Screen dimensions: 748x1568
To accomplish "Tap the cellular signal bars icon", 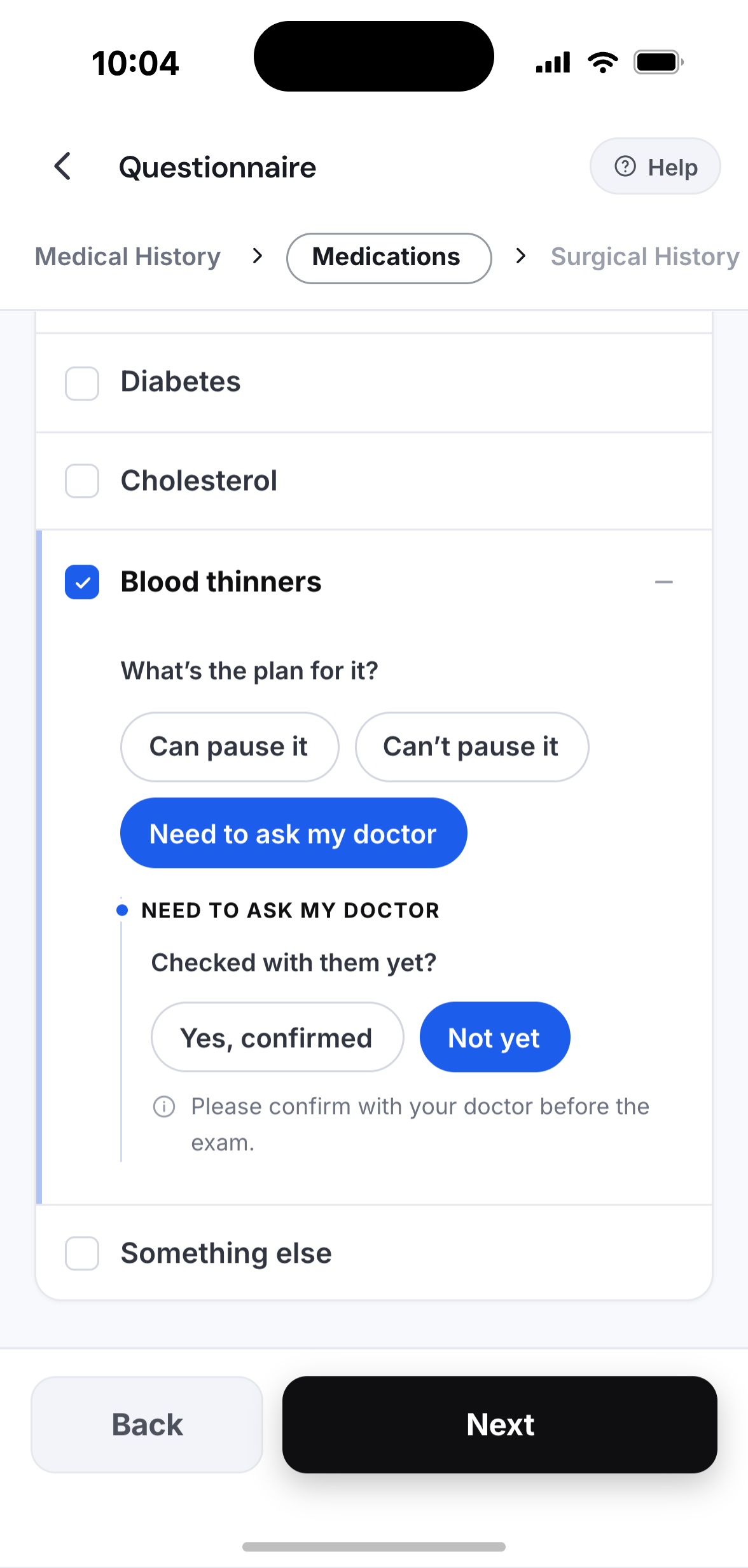I will pyautogui.click(x=553, y=62).
